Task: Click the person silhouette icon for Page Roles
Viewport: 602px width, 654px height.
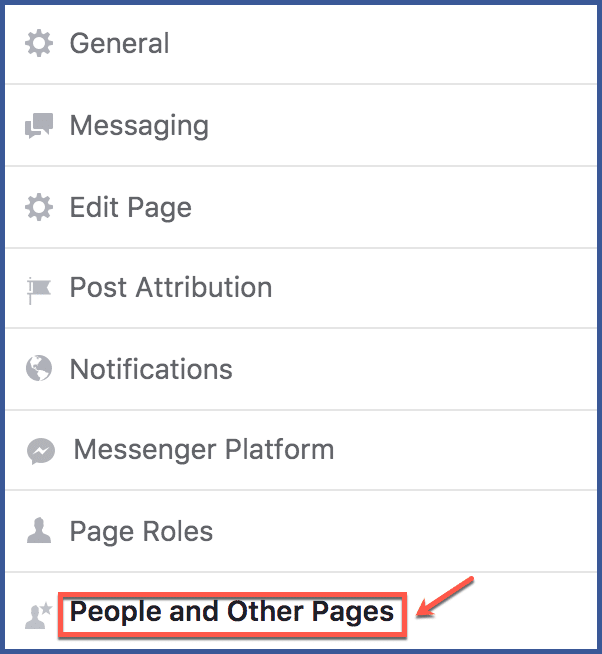Action: tap(39, 531)
